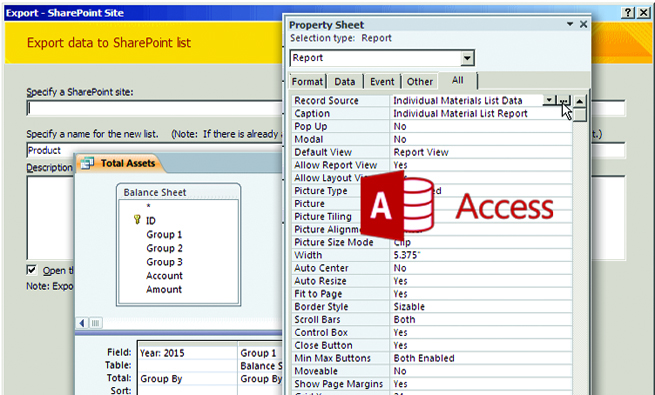Click the property sheet scrollbar thumb
The height and width of the screenshot is (395, 655).
pyautogui.click(x=579, y=114)
